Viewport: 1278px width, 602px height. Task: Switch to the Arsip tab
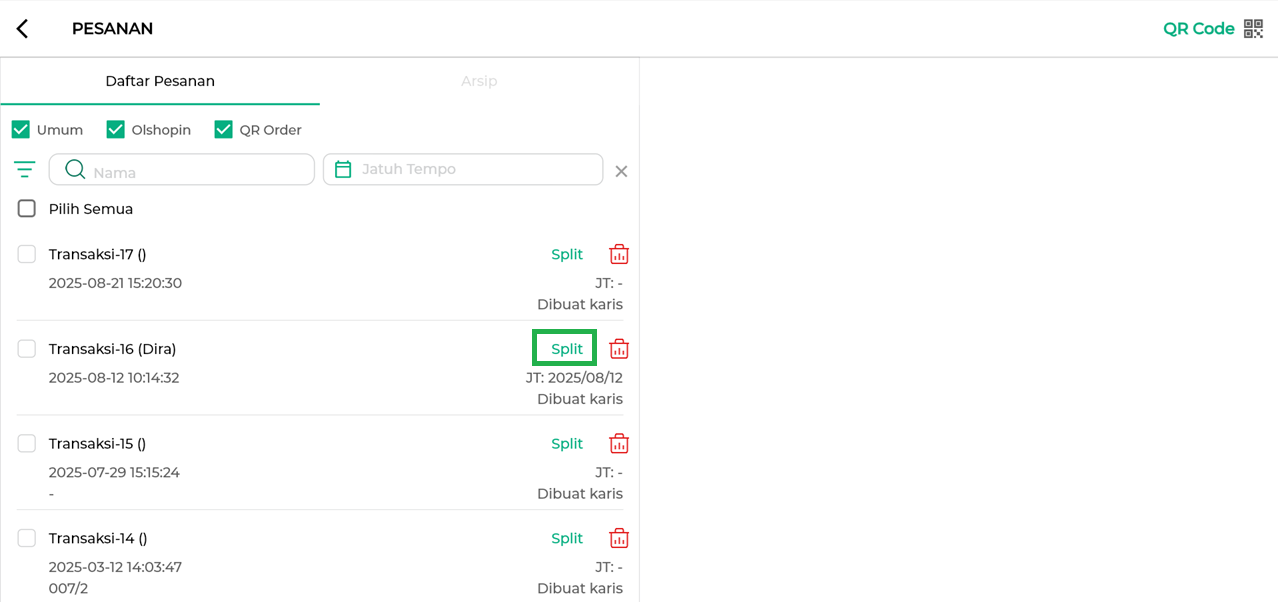(479, 81)
